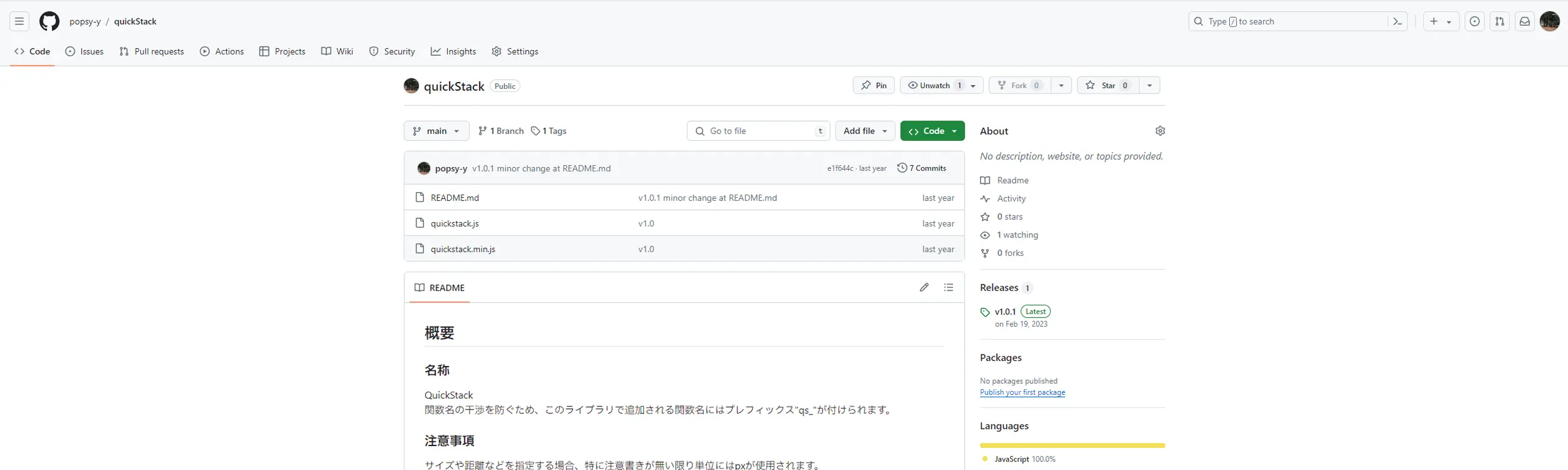This screenshot has height=470, width=1568.
Task: Open the command palette icon
Action: [1397, 21]
